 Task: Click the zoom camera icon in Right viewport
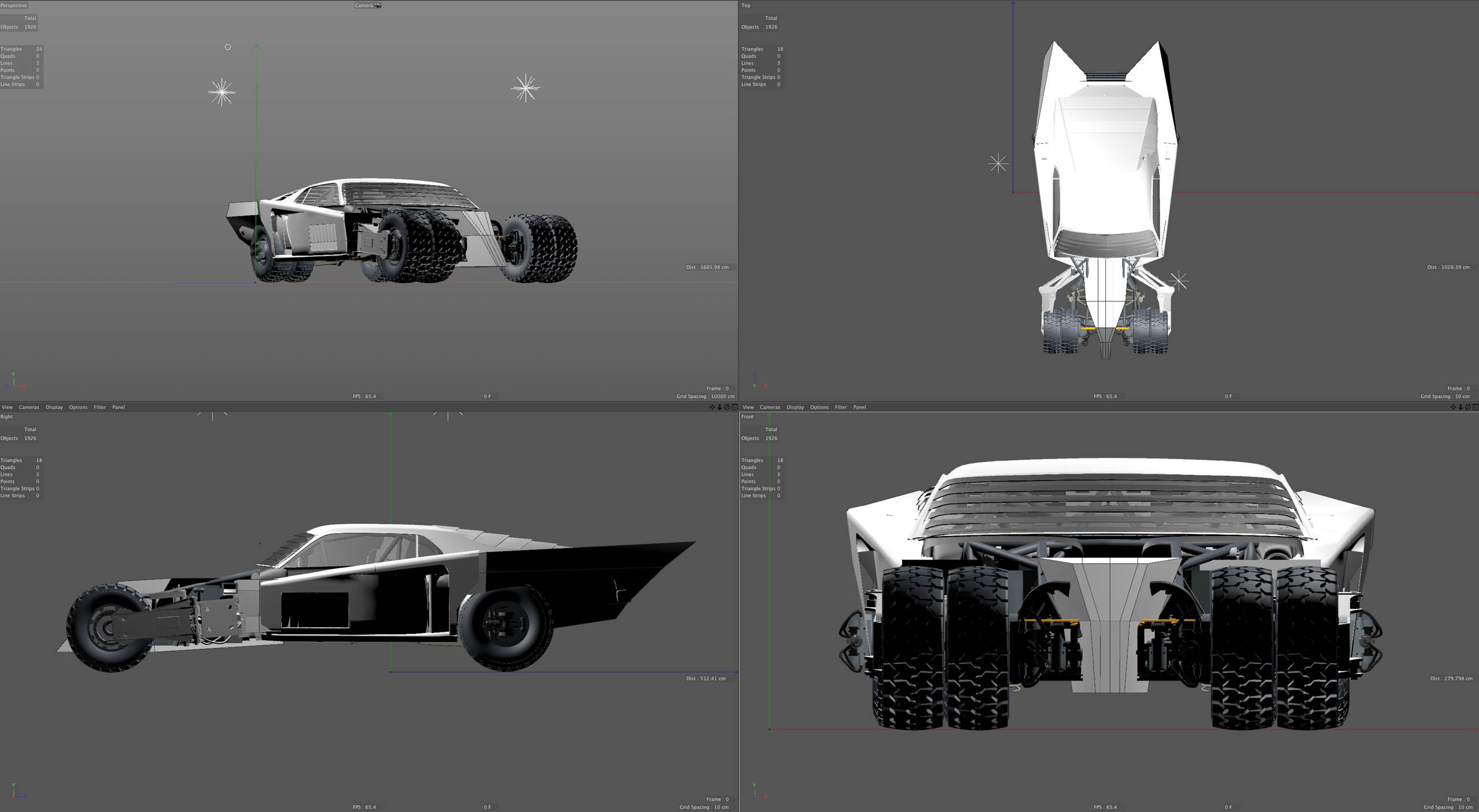coord(719,407)
